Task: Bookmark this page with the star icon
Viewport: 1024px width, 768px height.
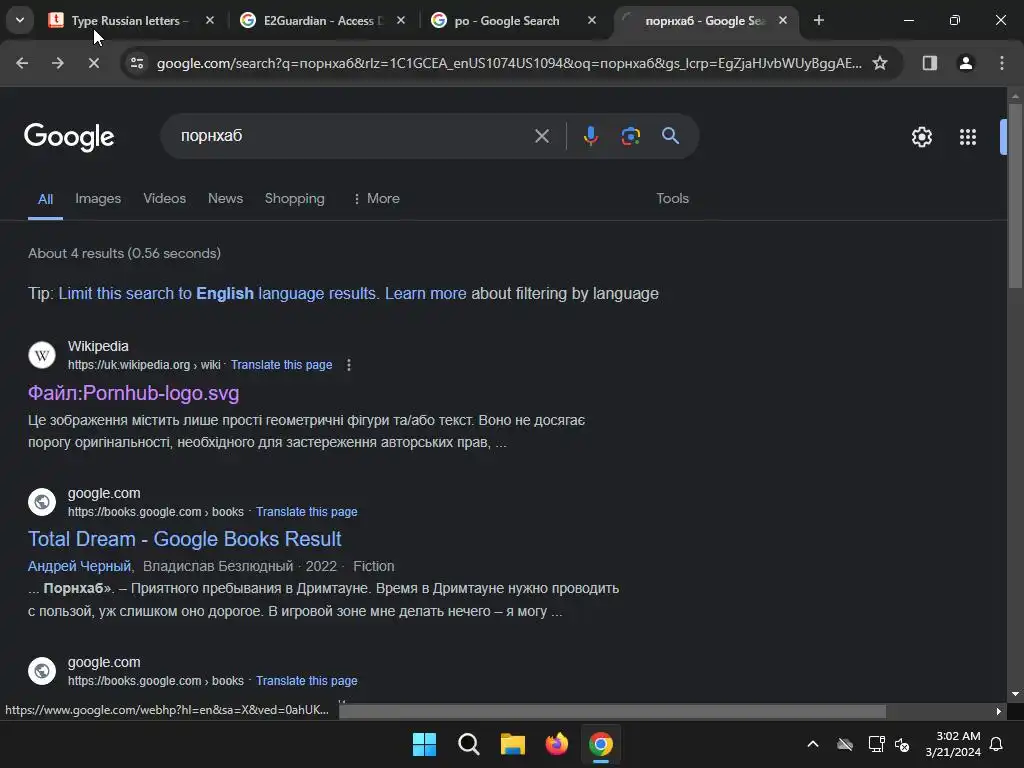Action: pos(880,63)
